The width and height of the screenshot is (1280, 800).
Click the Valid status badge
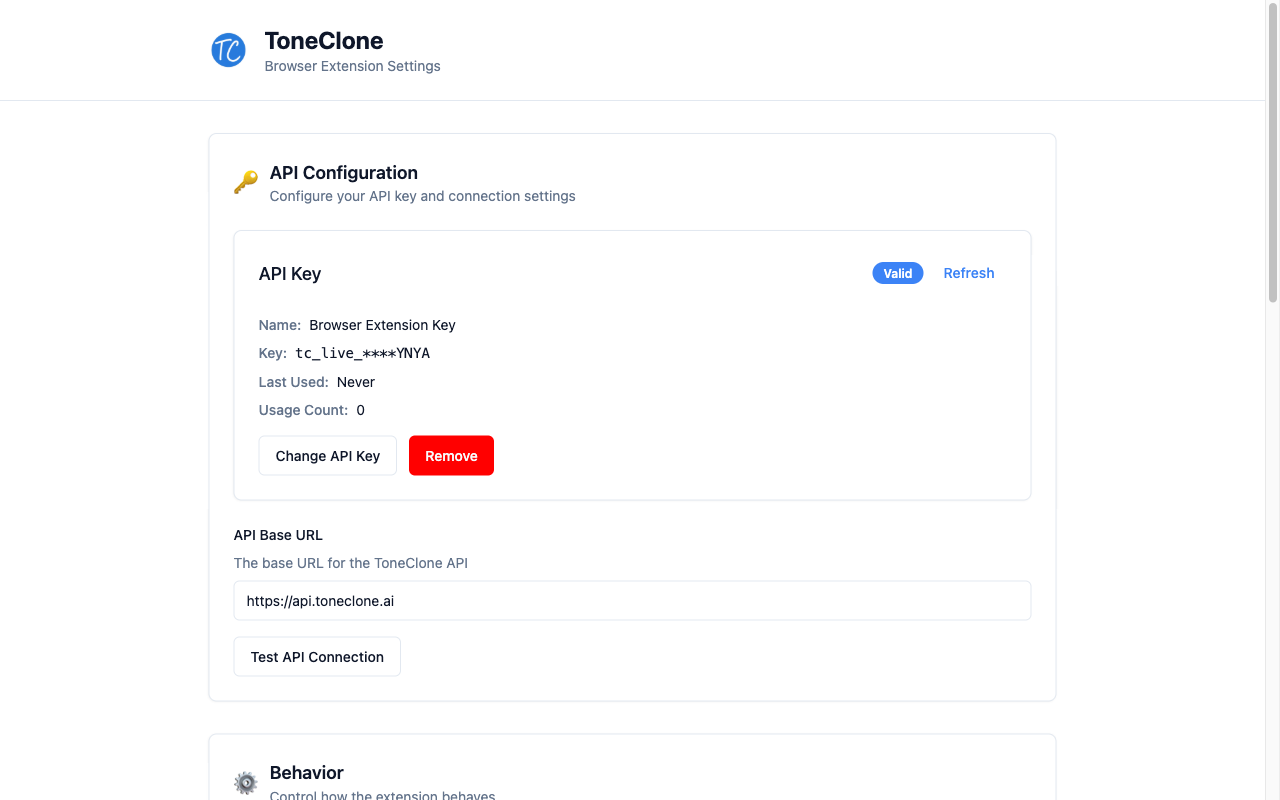897,273
